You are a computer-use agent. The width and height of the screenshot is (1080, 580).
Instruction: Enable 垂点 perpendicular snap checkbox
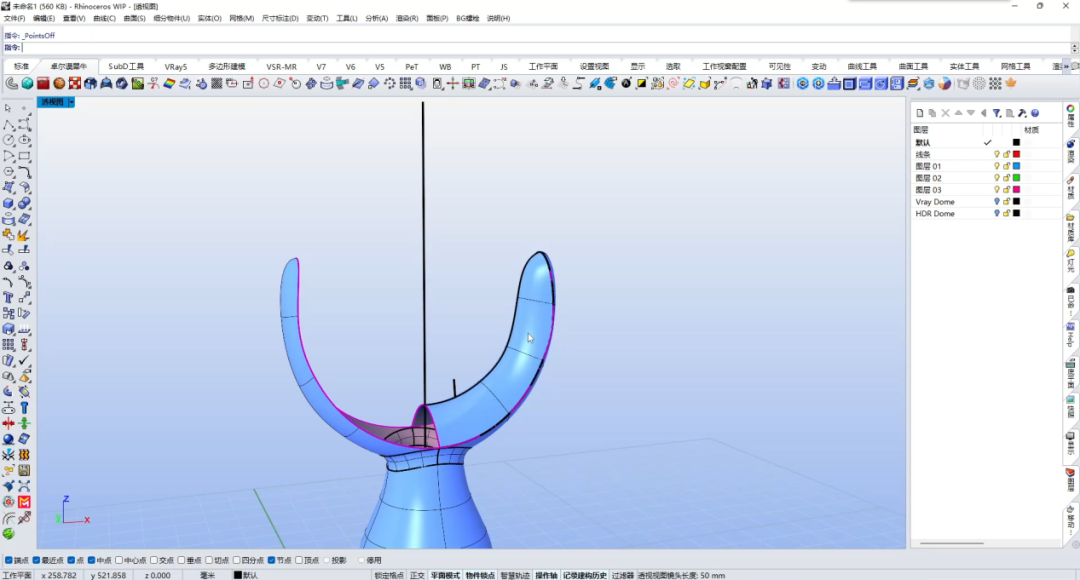(x=182, y=560)
